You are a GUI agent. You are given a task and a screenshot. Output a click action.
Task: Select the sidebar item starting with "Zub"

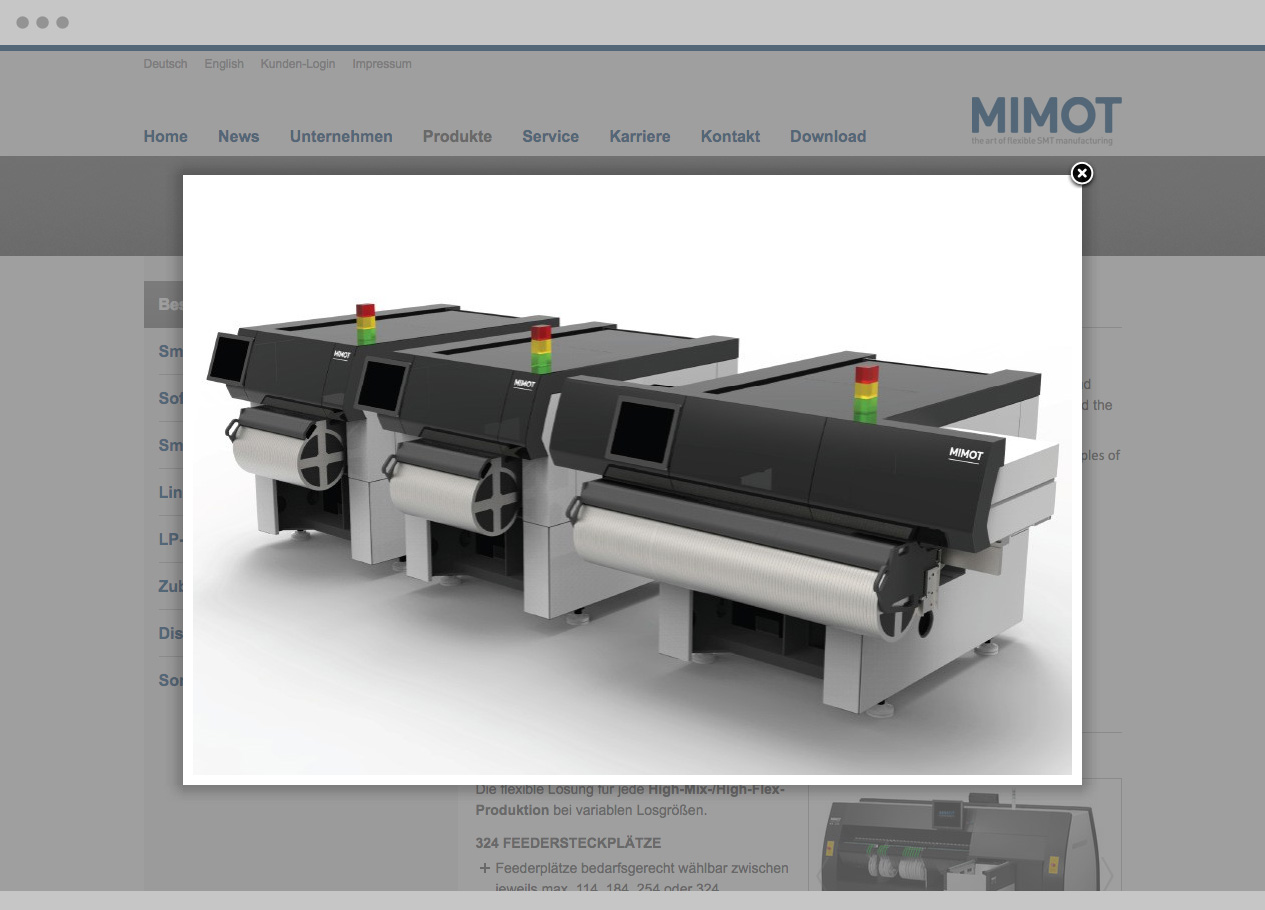pyautogui.click(x=170, y=587)
